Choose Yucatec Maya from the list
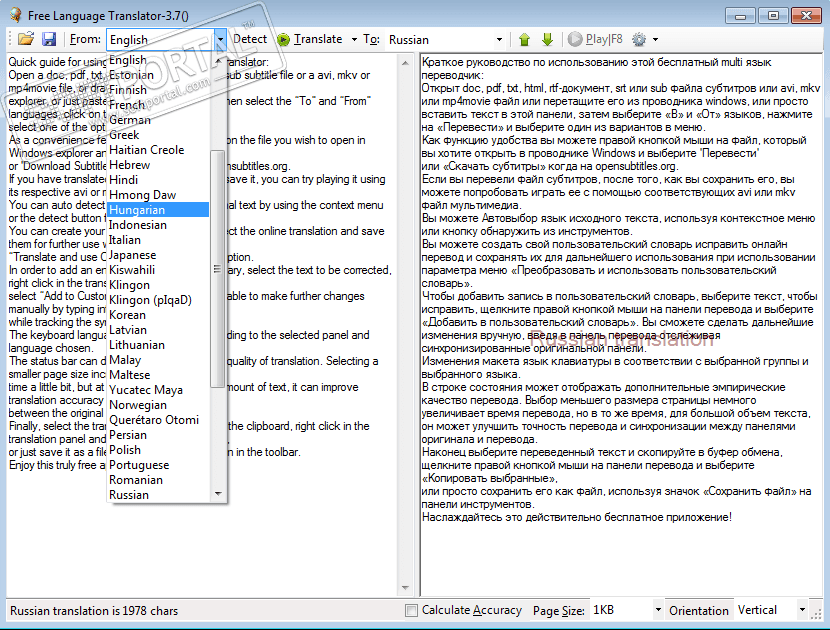Screen dimensions: 830x630 pos(158,390)
